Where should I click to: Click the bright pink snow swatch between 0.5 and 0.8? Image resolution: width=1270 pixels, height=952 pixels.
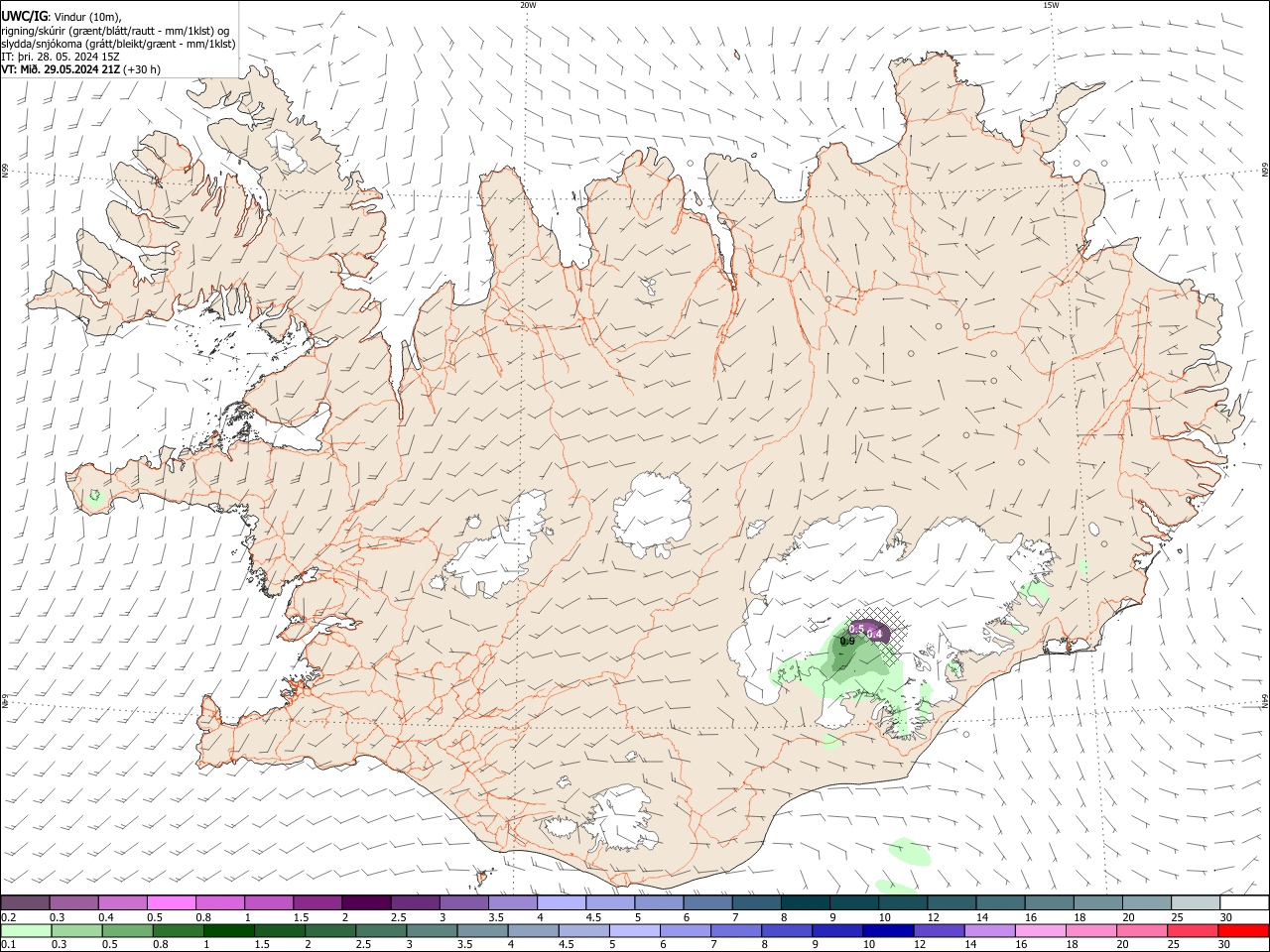[171, 902]
